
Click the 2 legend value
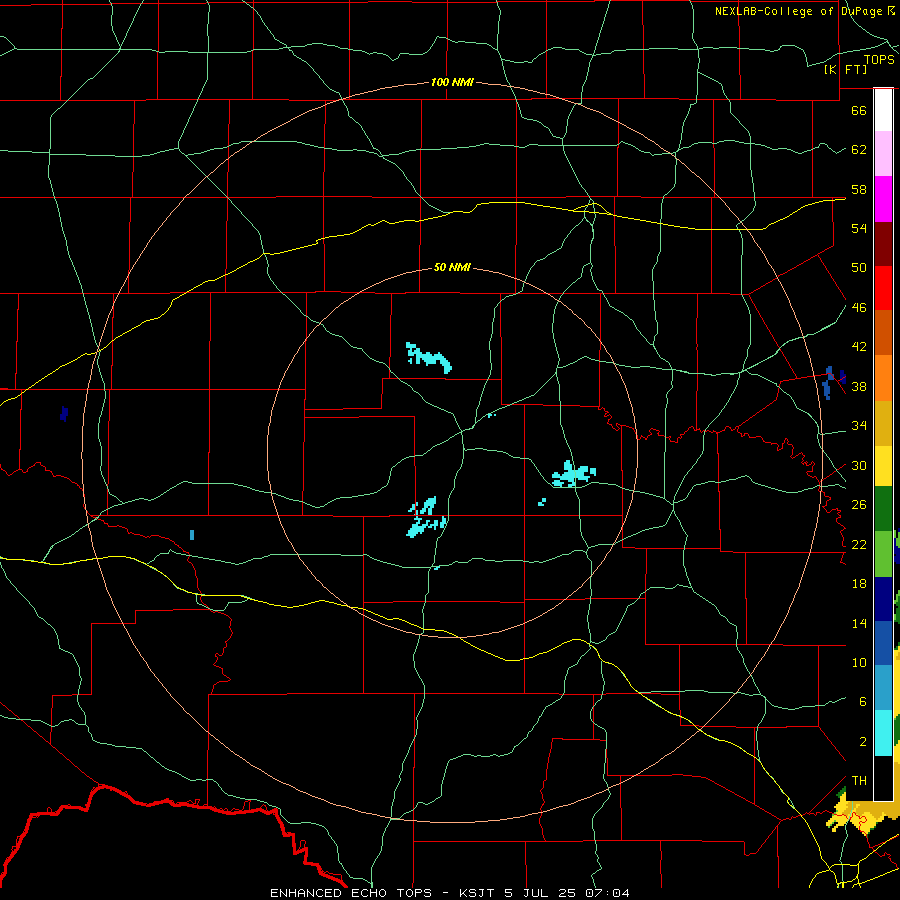[862, 741]
